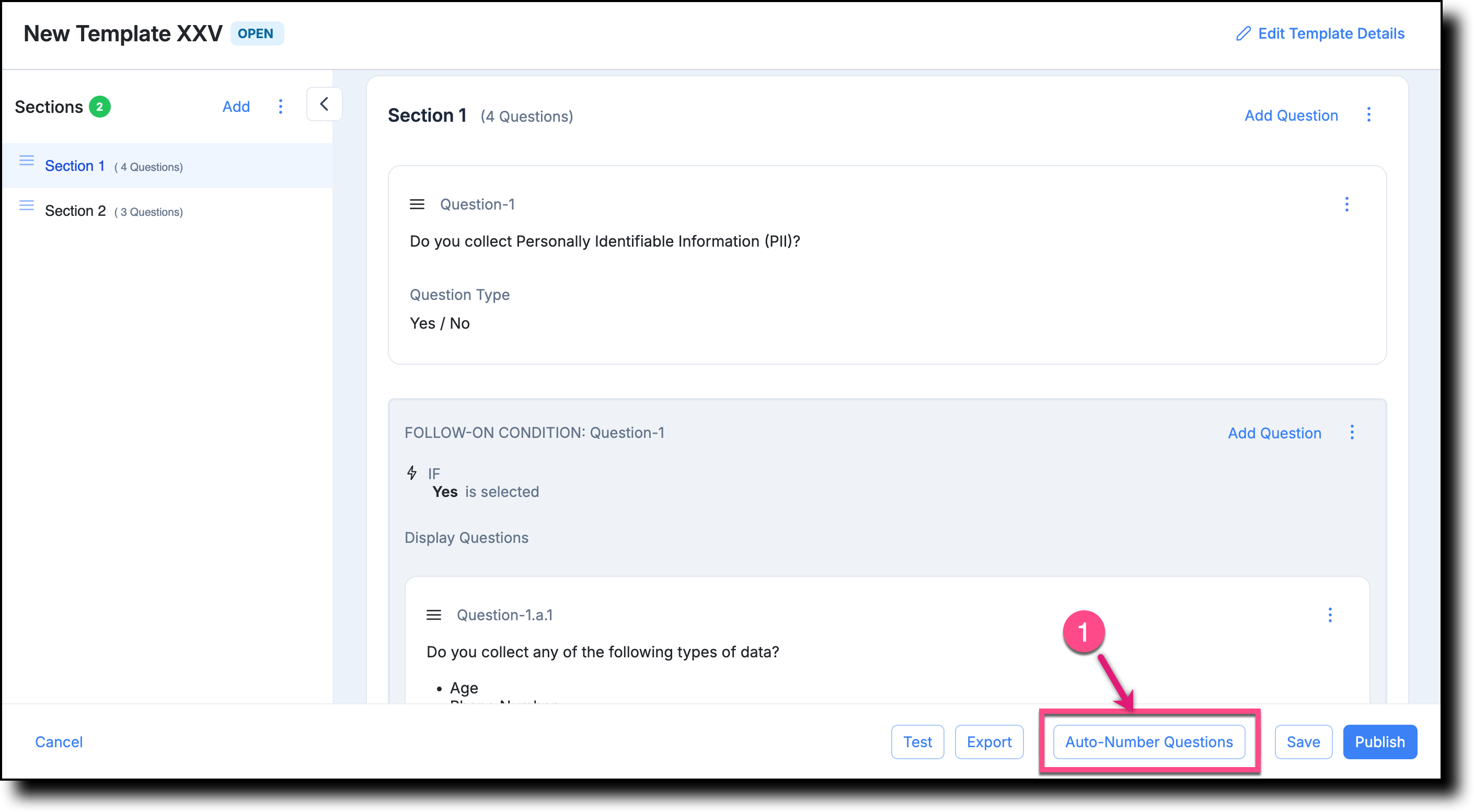This screenshot has width=1474, height=812.
Task: Open the Question-1.a.1 kebab menu
Action: click(1330, 614)
